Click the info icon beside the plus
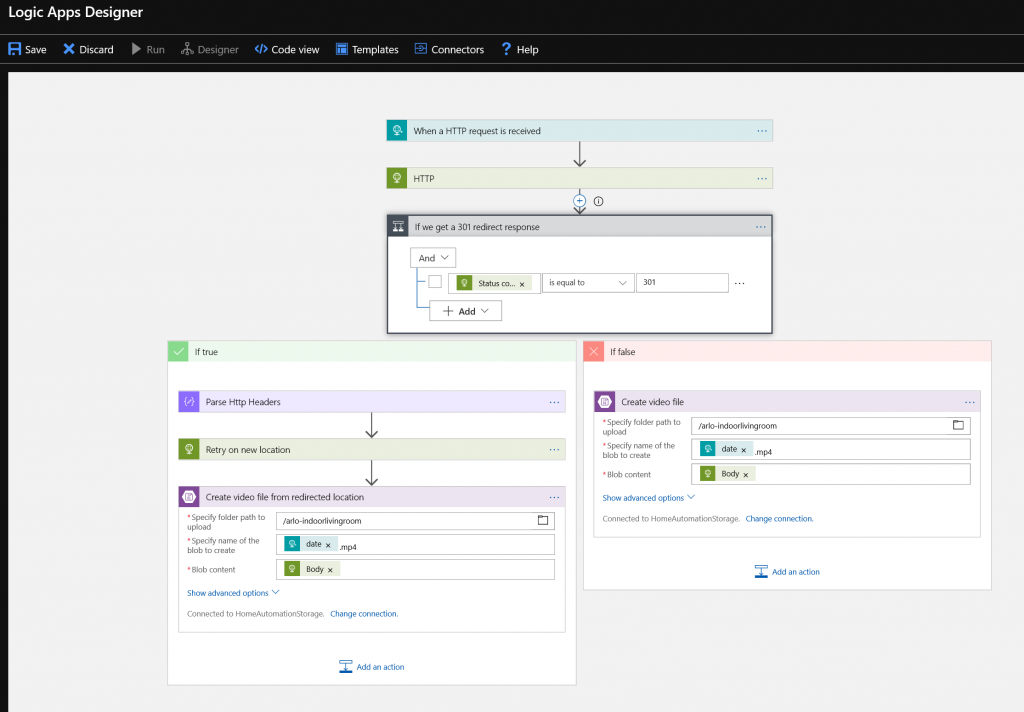 pos(598,201)
